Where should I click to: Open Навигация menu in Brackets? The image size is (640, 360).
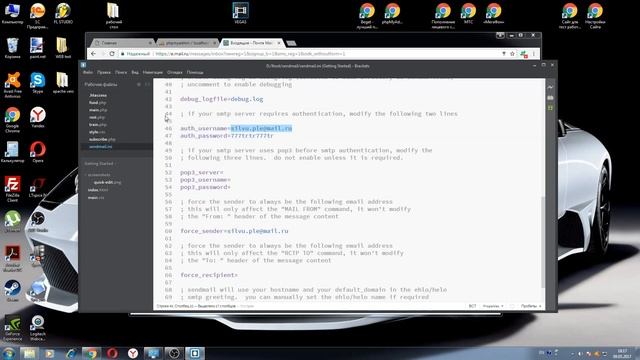click(x=153, y=72)
